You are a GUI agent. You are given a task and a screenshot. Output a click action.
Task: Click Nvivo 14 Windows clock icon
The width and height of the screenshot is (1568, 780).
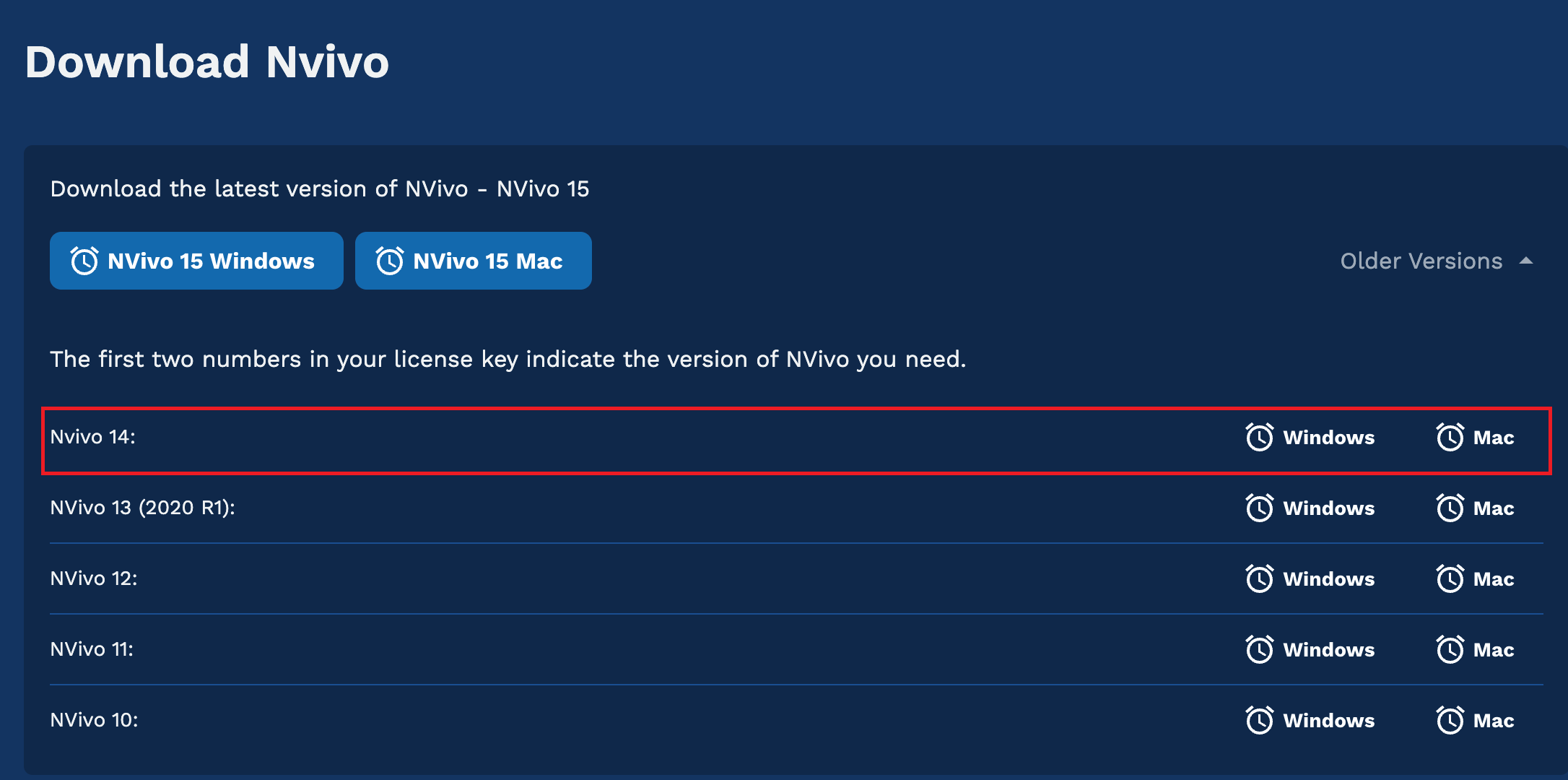[1260, 437]
